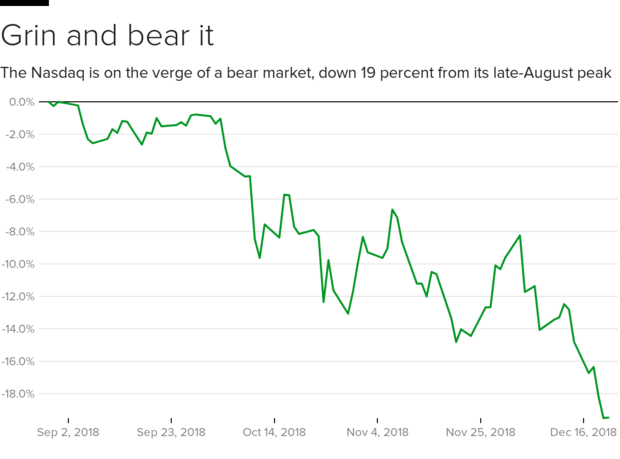Click the black accent bar above the title
This screenshot has height=459, width=620.
pos(24,3)
